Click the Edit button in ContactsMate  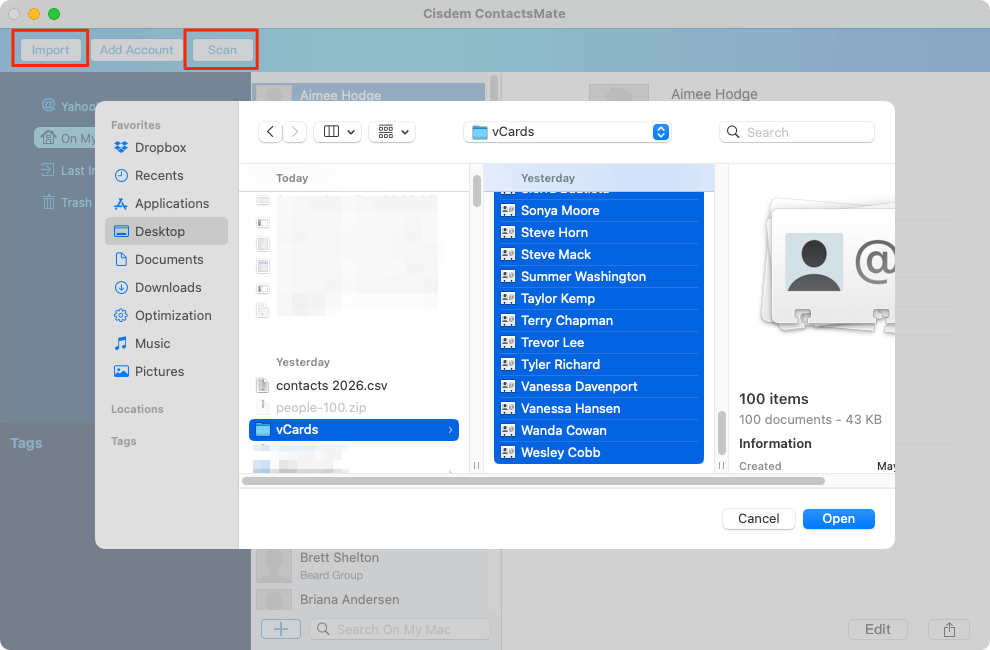[878, 629]
